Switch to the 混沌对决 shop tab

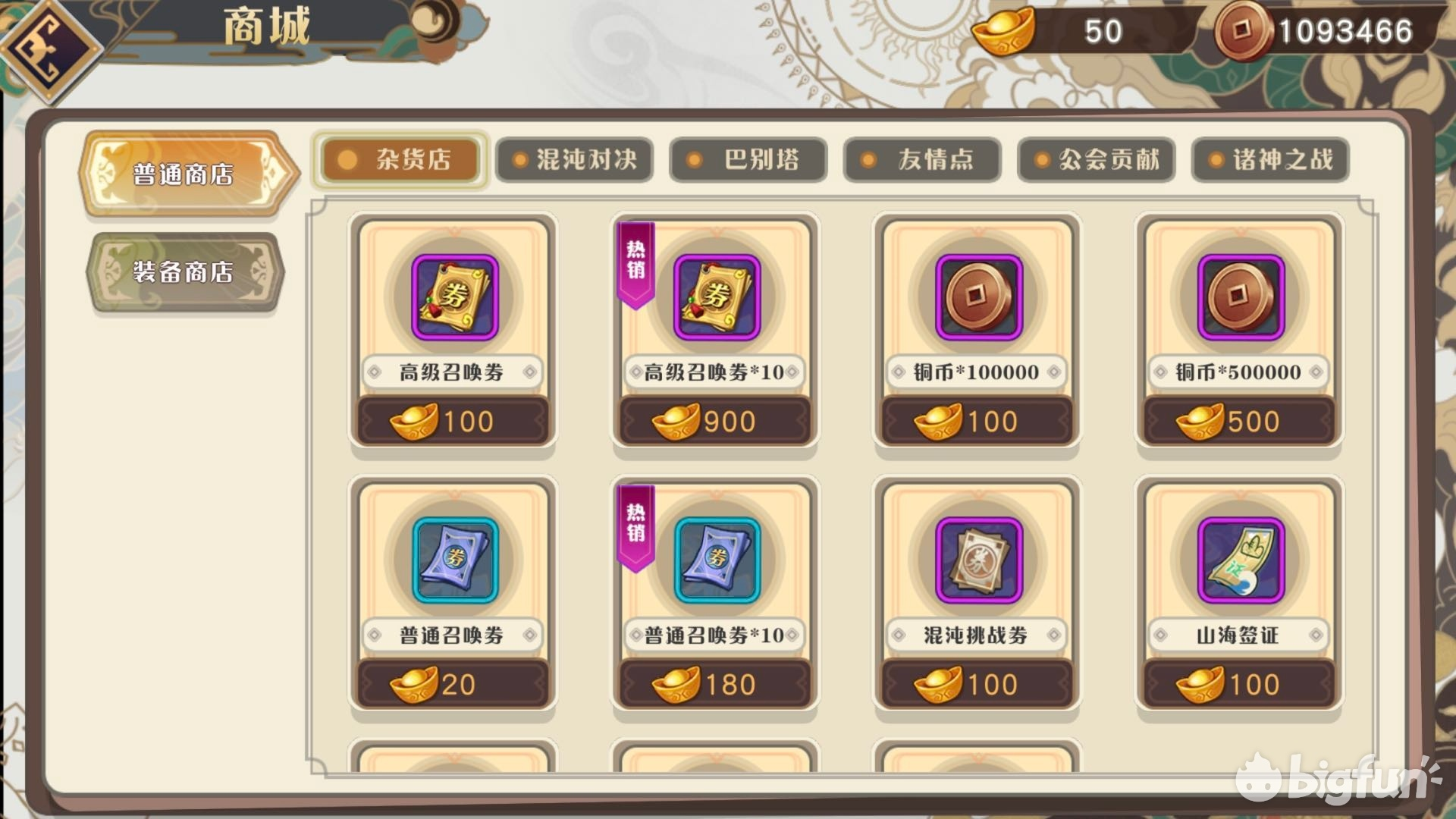pos(574,159)
